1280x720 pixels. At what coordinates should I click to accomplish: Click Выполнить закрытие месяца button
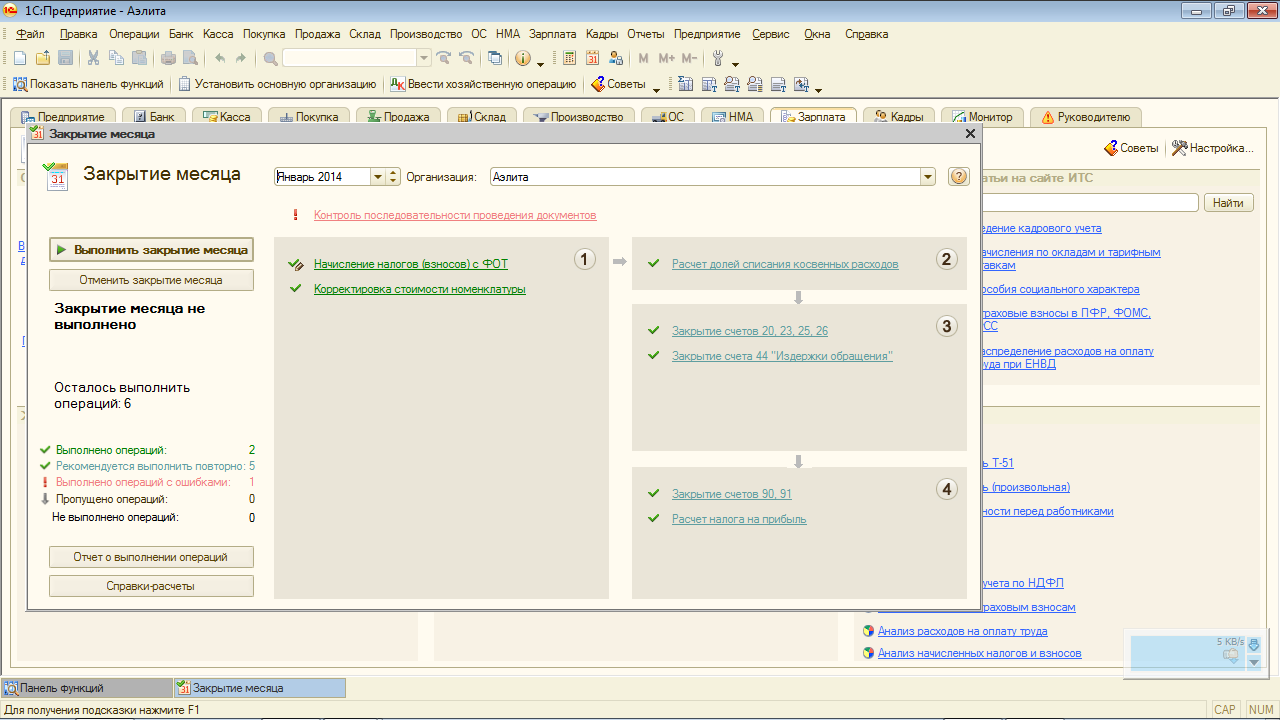pyautogui.click(x=151, y=249)
